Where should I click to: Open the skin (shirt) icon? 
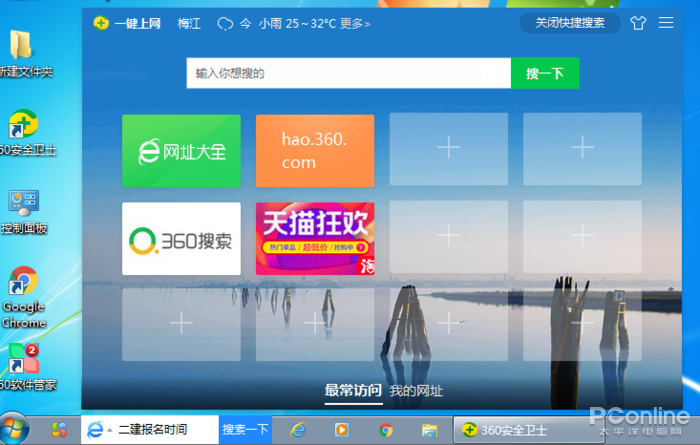tap(638, 23)
